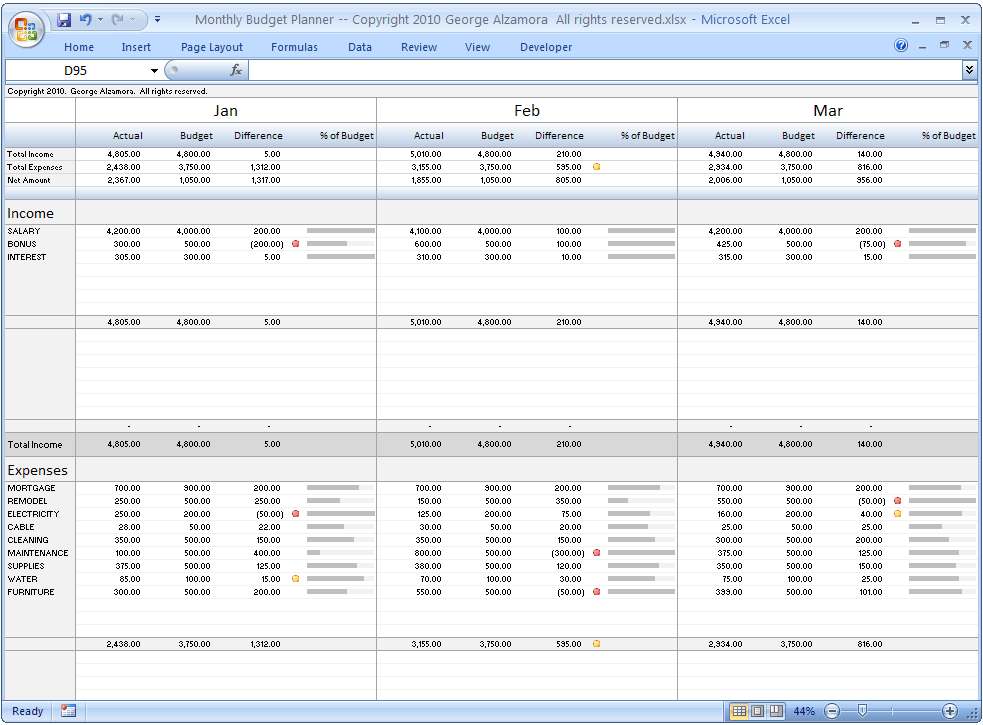Viewport: 983px width, 725px height.
Task: Select the Feb month header cell
Action: pos(527,110)
